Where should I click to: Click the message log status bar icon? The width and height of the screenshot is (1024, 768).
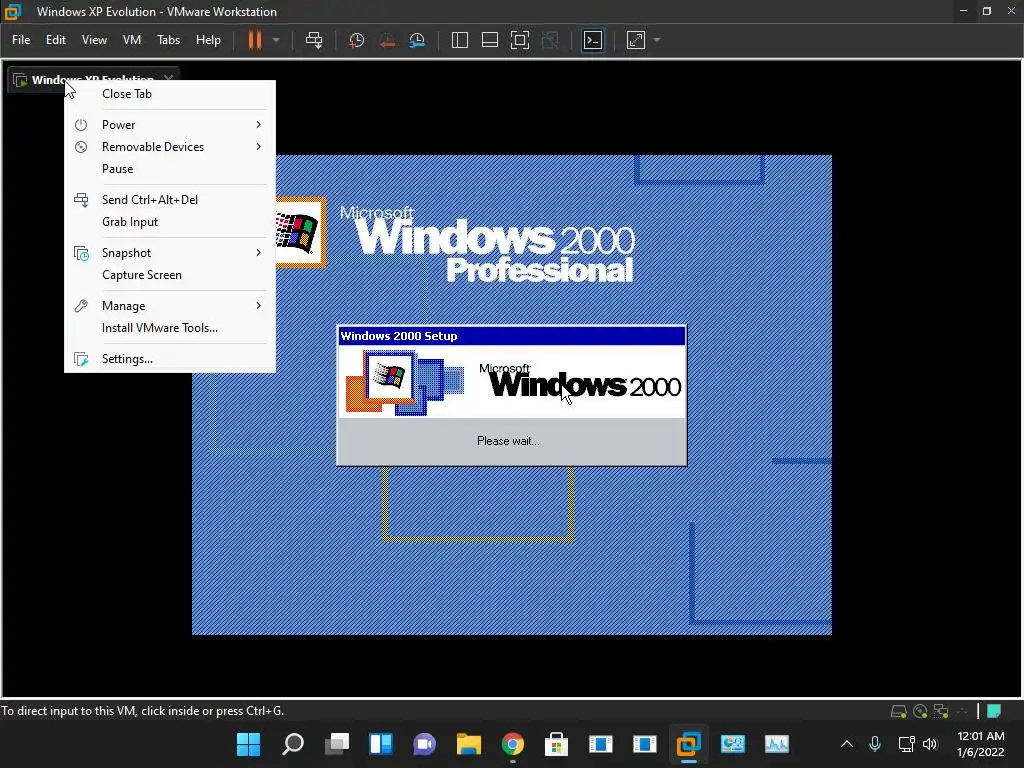[994, 711]
